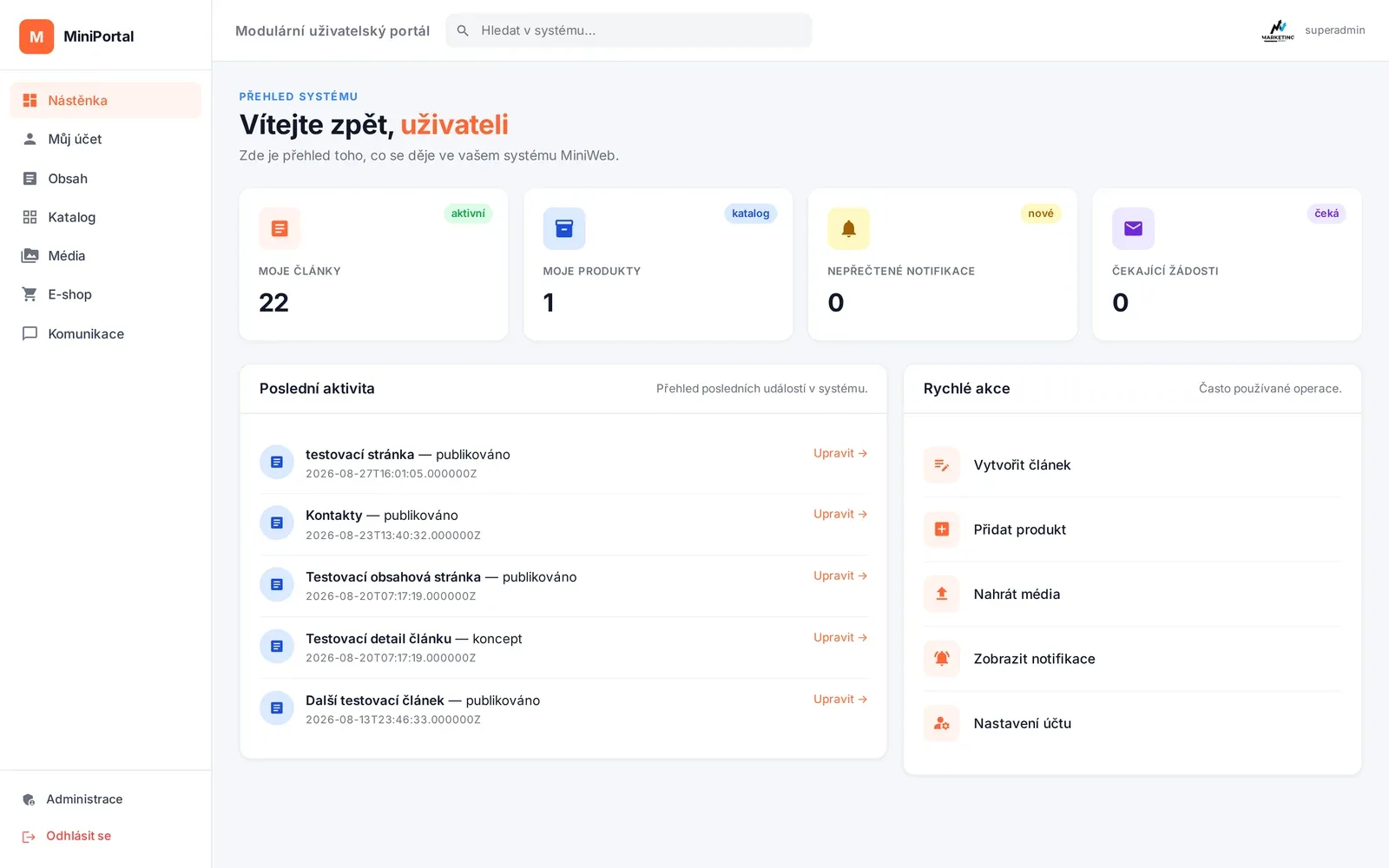
Task: Click Upravit for Kontakty
Action: click(840, 514)
